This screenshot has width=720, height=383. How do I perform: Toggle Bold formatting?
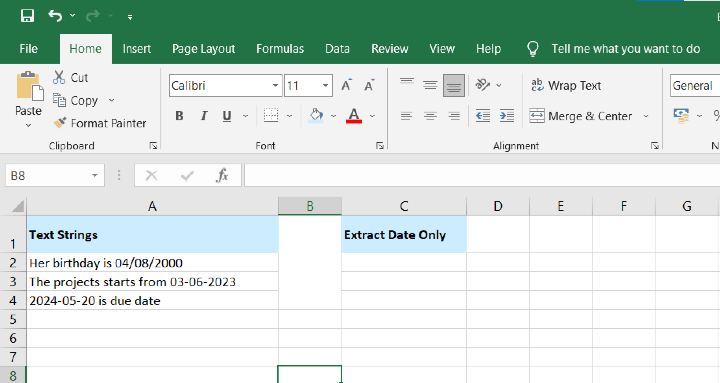click(x=180, y=116)
